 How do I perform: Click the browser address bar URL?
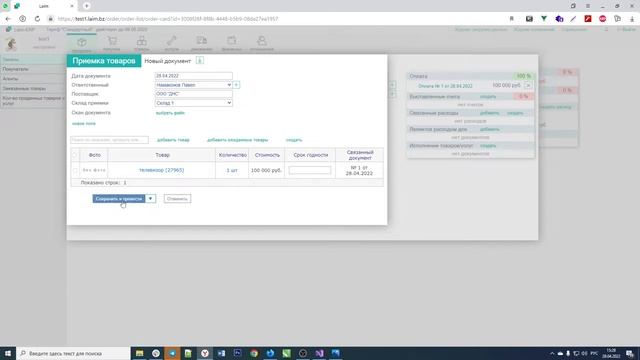(168, 19)
